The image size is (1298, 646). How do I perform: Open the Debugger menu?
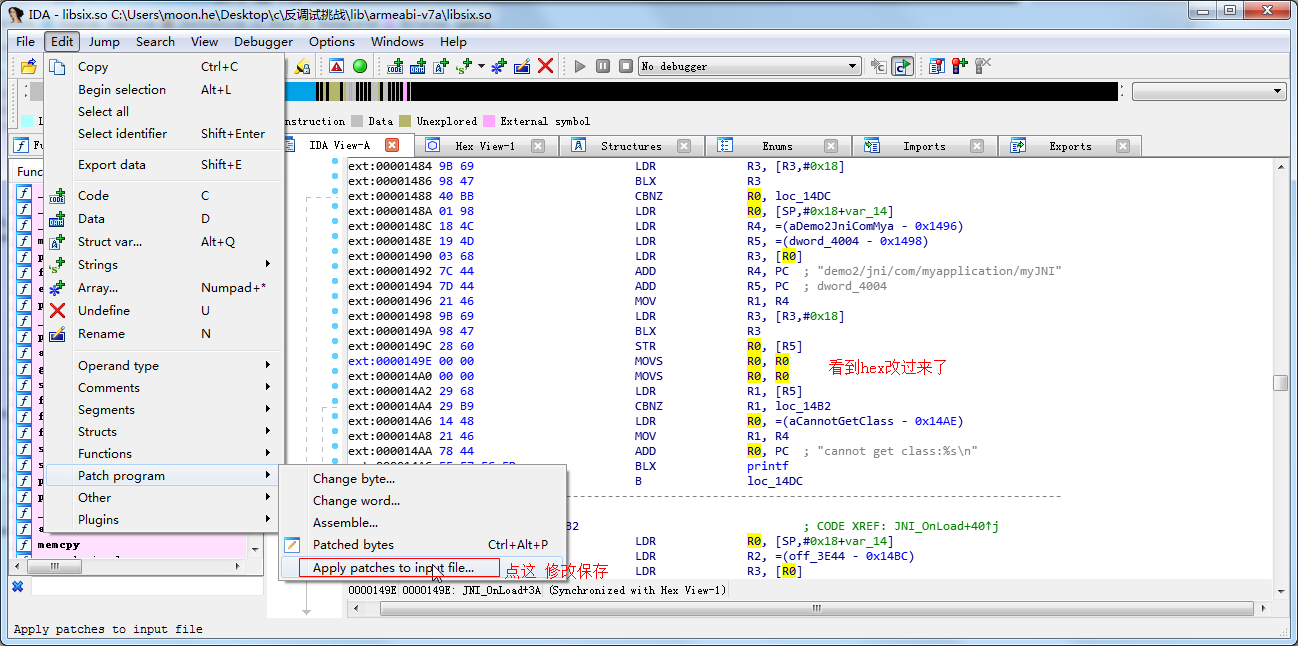(263, 41)
